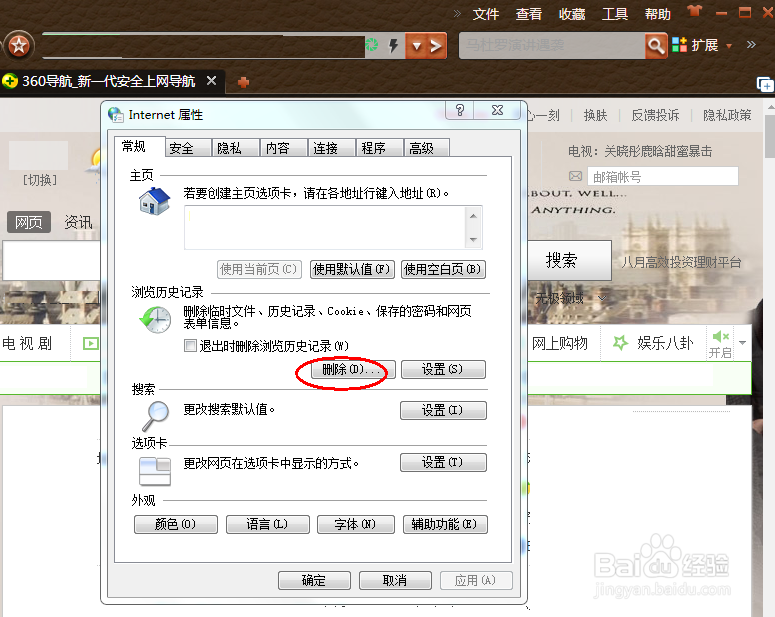Click the 邮箱帐号 input field
The height and width of the screenshot is (617, 775).
pos(663,176)
